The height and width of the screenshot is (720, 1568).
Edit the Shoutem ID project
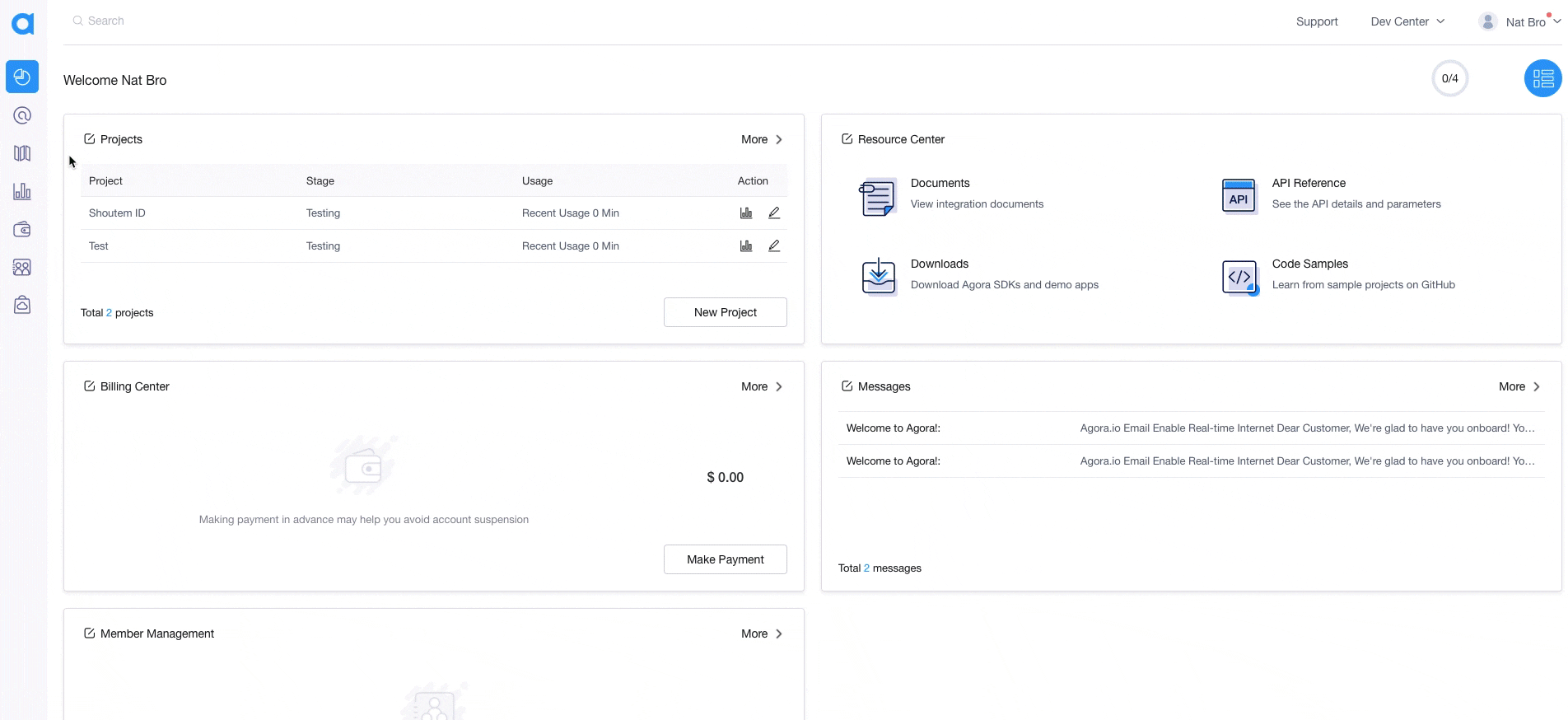(x=774, y=213)
